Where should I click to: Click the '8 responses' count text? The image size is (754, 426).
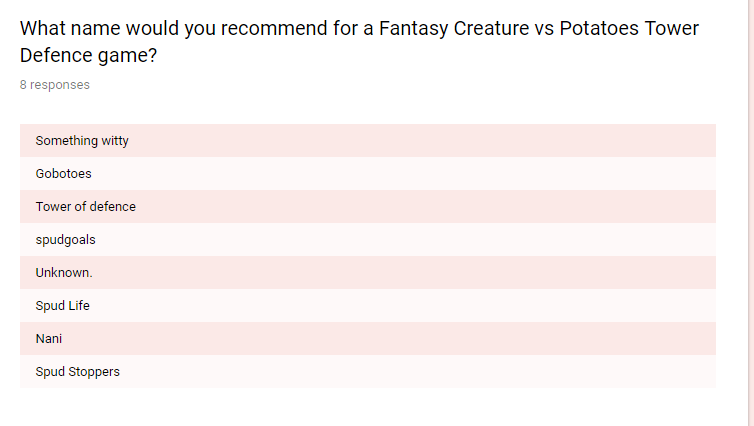coord(55,85)
